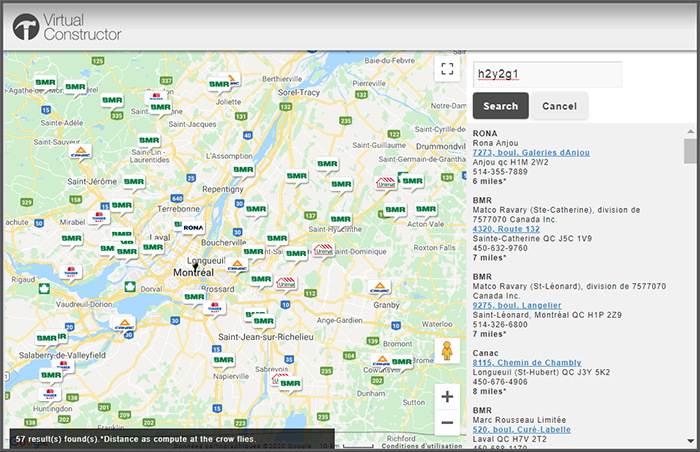Click phone number 514-355-7889

point(500,172)
